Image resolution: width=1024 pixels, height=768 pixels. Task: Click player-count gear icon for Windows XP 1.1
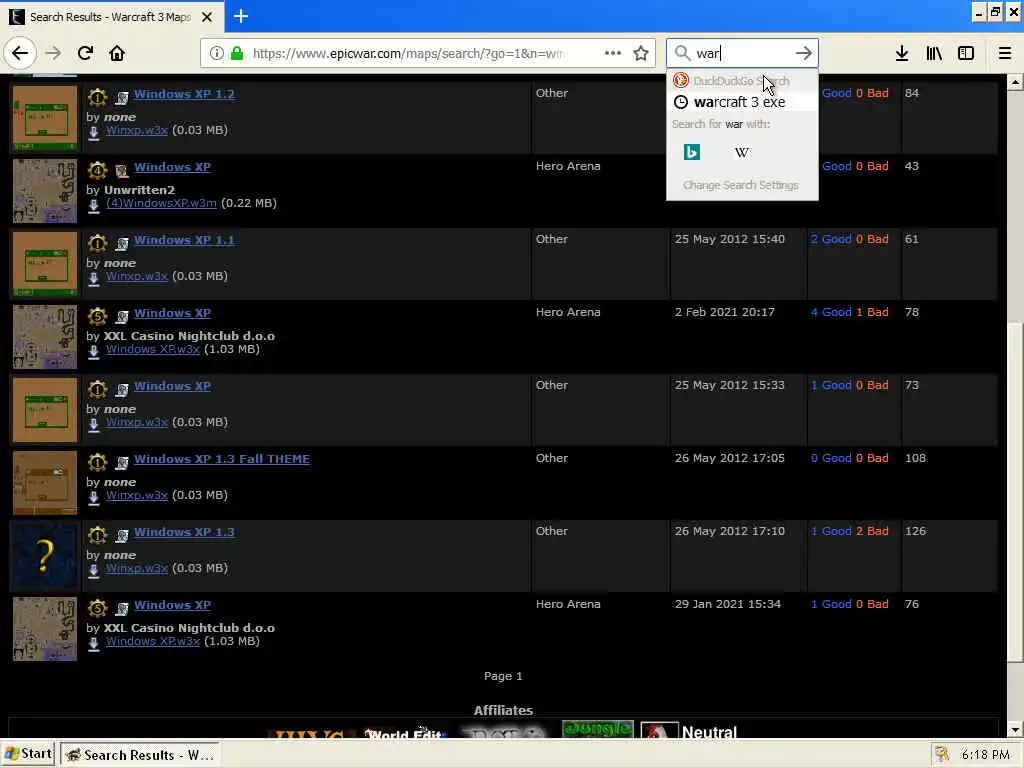97,243
